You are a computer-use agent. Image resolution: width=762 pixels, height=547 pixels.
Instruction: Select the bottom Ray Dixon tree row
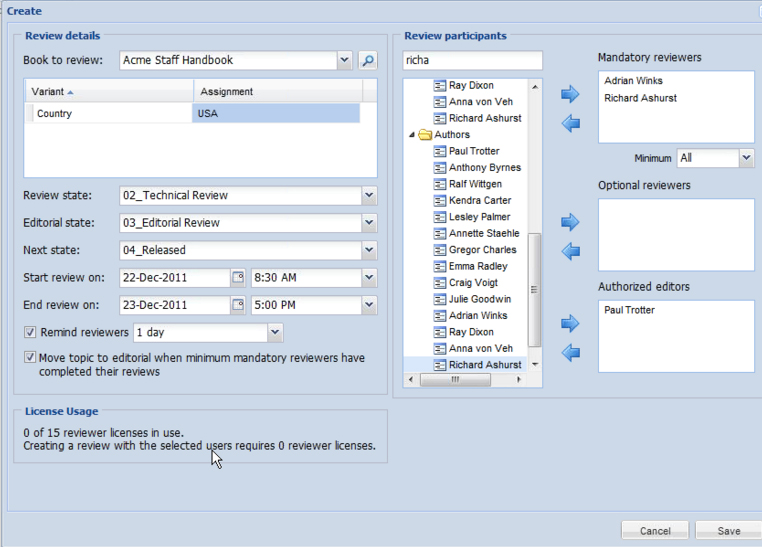(465, 332)
